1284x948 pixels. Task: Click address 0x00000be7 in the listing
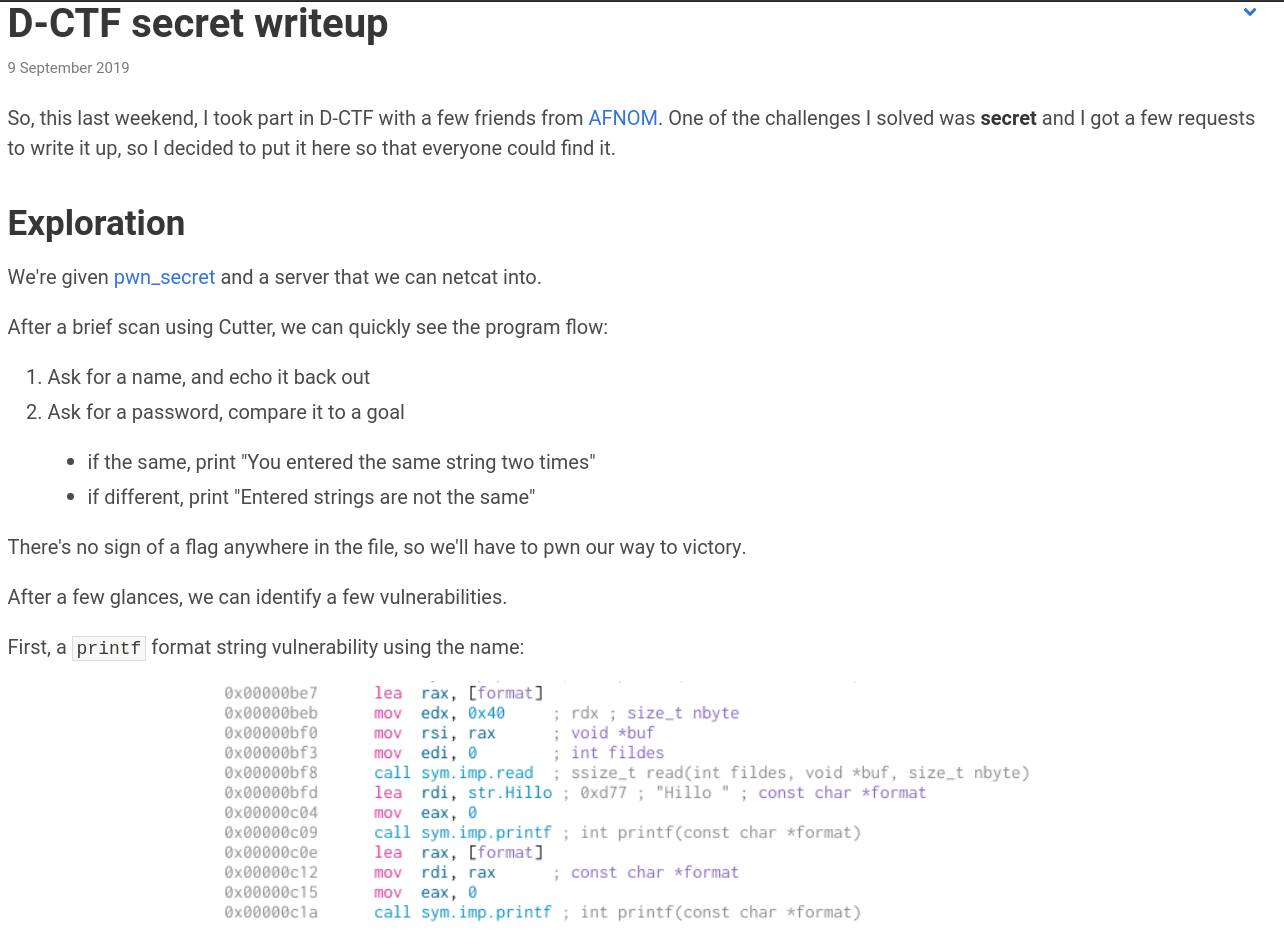tap(271, 693)
